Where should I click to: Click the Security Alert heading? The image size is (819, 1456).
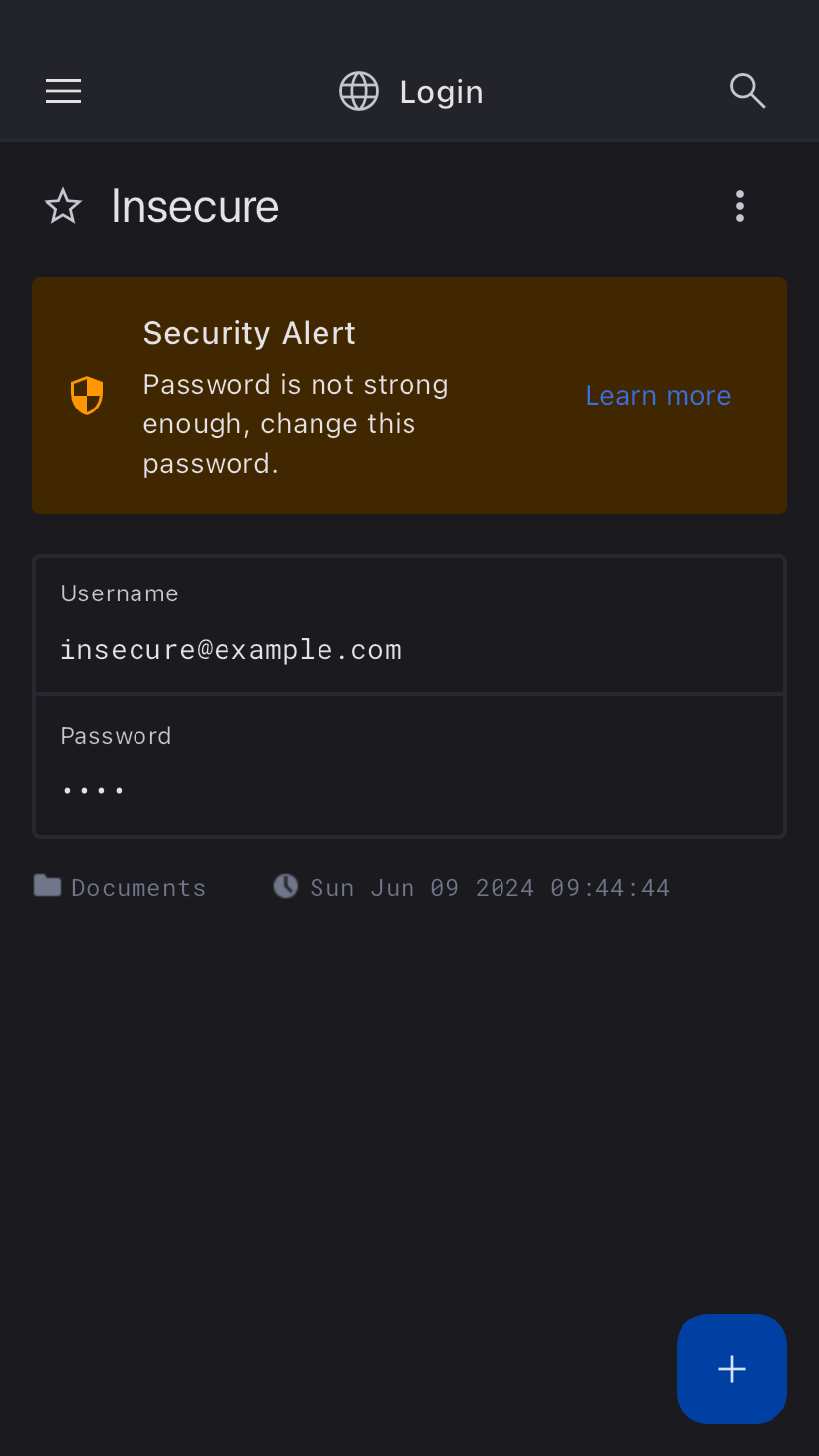(x=249, y=334)
